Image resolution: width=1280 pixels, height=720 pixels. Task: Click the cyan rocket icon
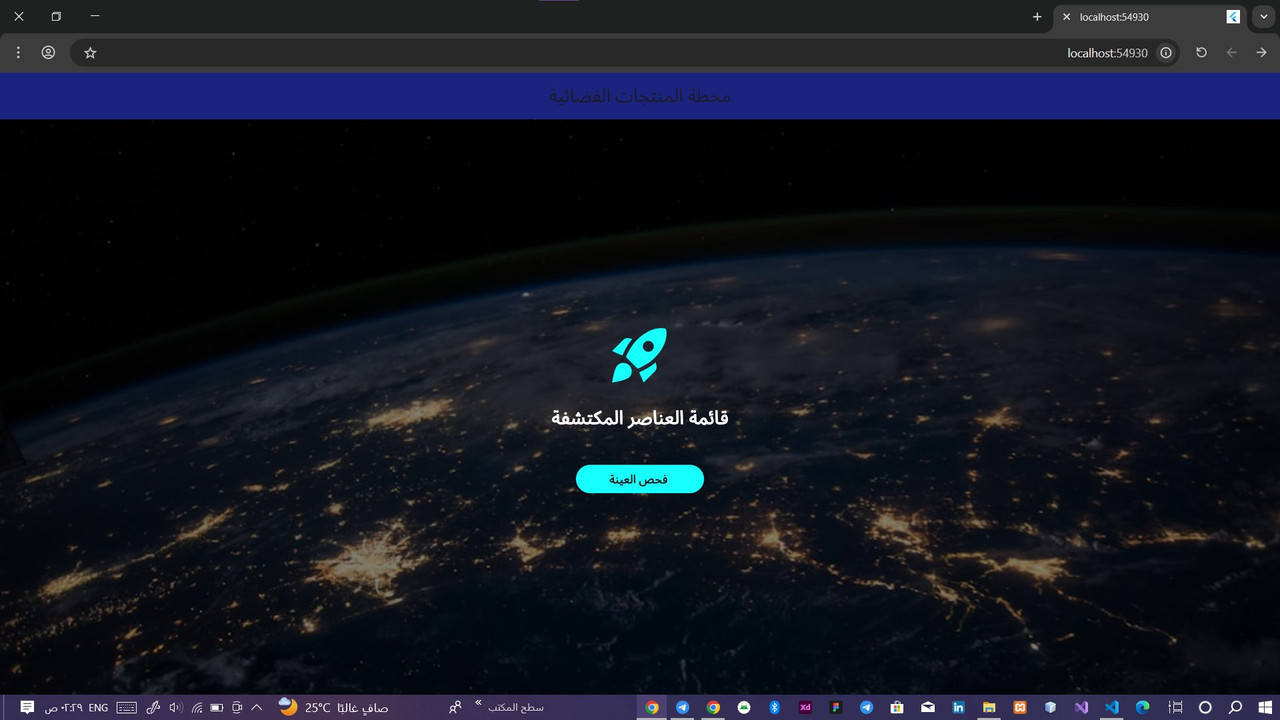pyautogui.click(x=640, y=355)
